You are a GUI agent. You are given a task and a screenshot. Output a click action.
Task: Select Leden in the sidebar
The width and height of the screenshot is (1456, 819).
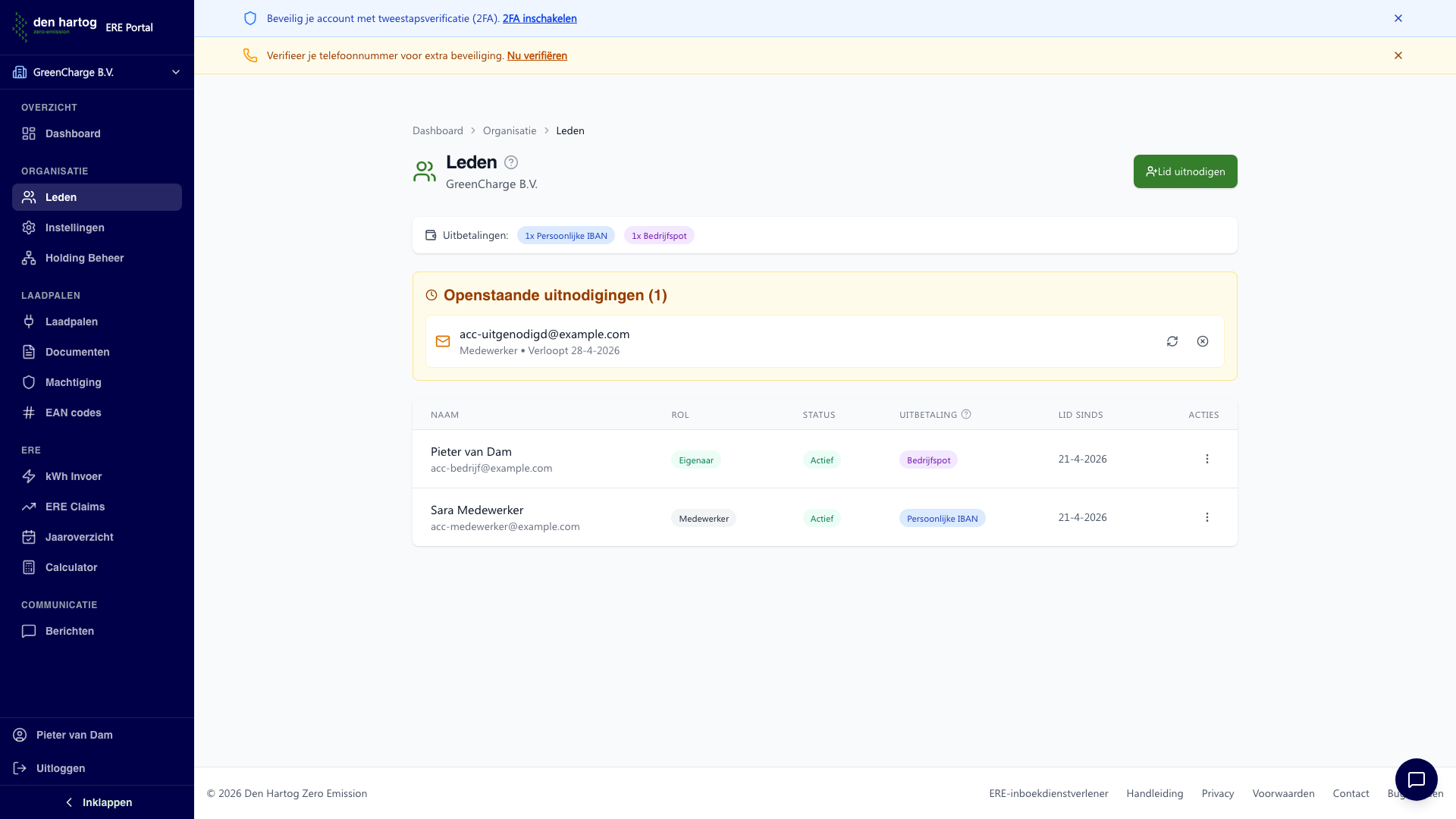click(x=97, y=197)
